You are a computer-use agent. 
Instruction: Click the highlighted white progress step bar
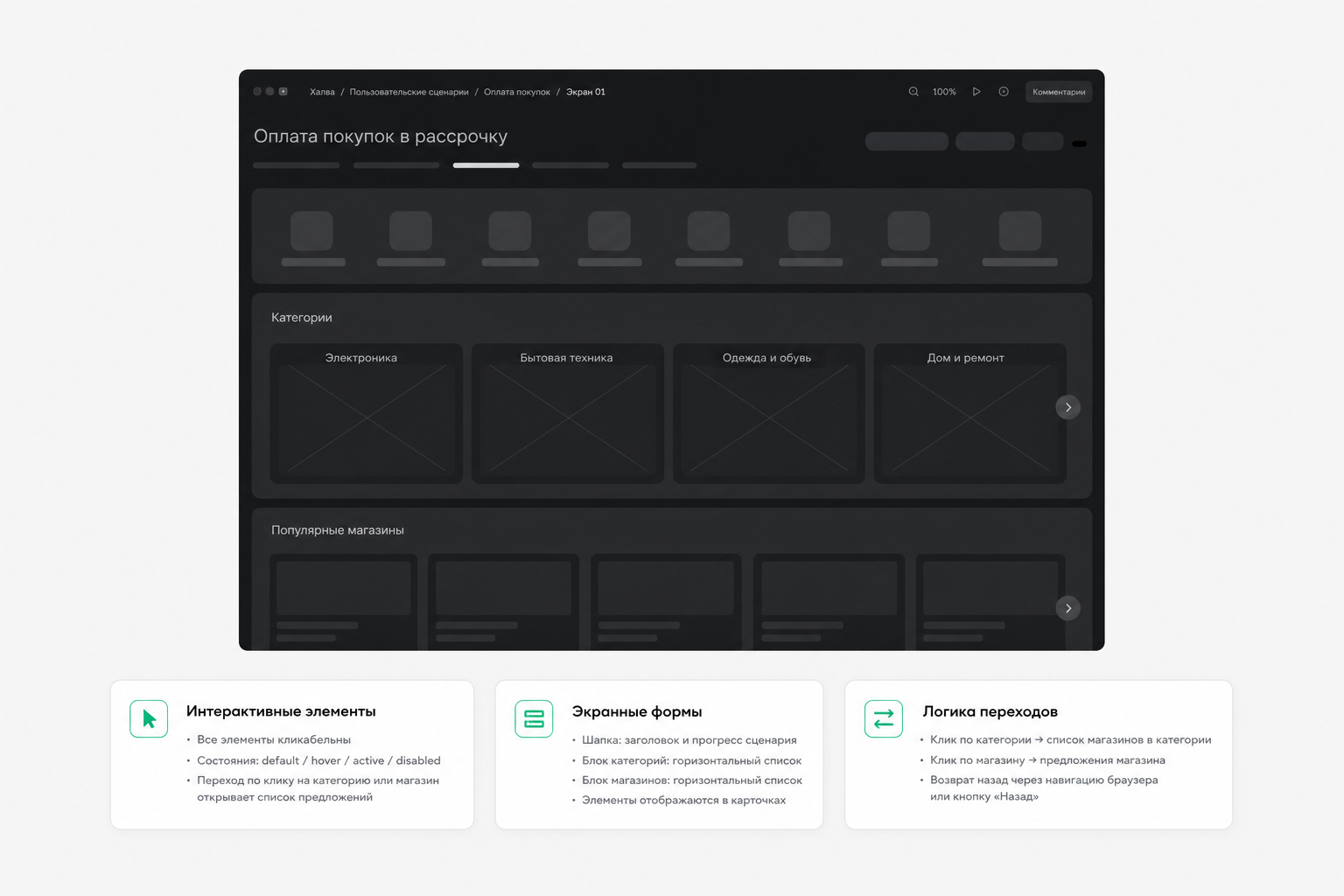[x=486, y=165]
